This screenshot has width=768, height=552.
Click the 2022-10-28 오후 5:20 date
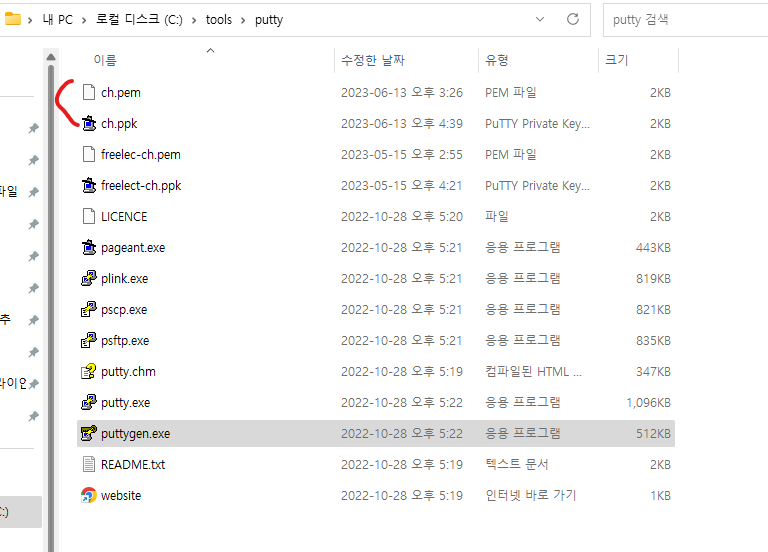[402, 216]
